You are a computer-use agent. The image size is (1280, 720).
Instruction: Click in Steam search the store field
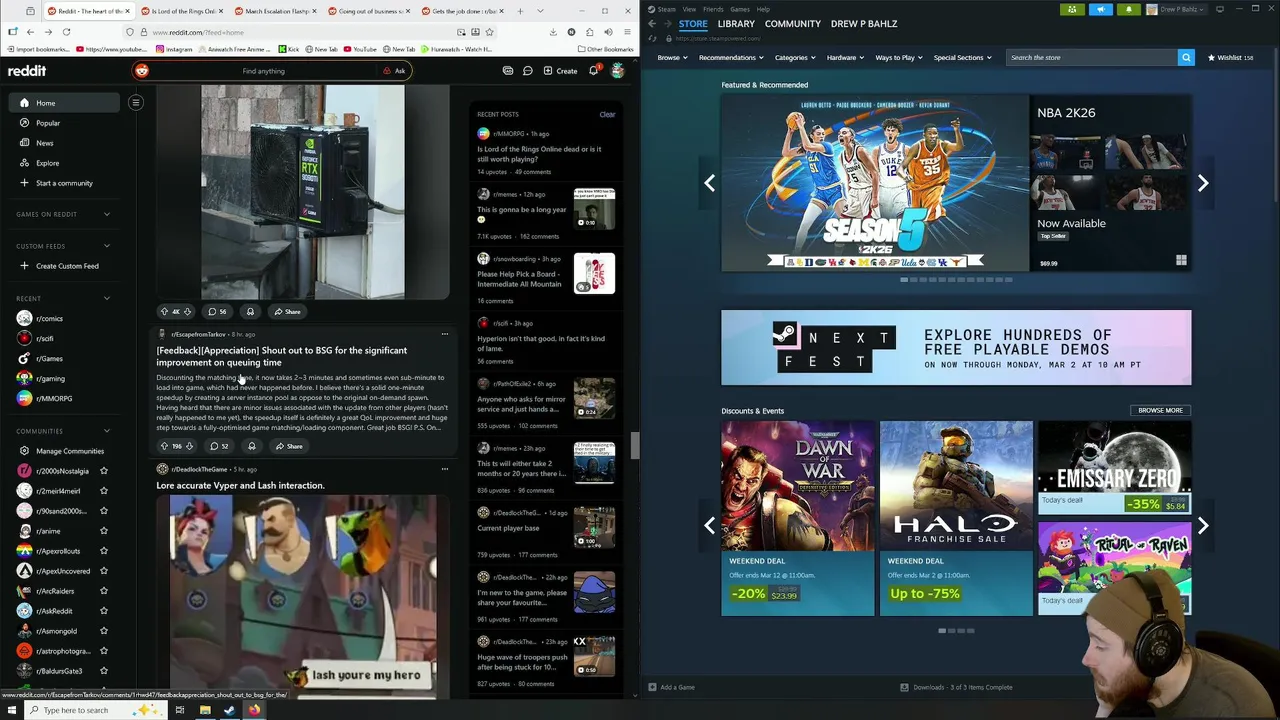point(1091,57)
